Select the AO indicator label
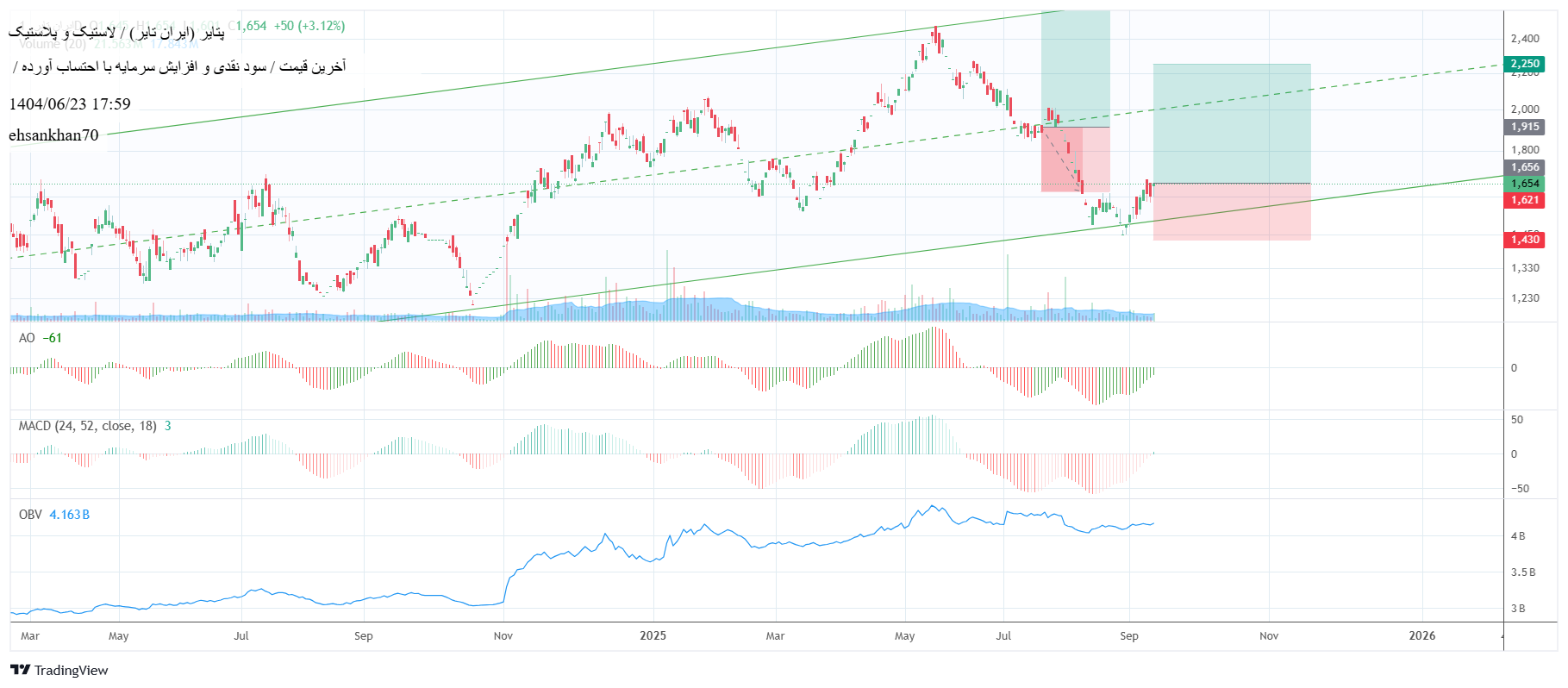The height and width of the screenshot is (688, 1568). [x=27, y=338]
